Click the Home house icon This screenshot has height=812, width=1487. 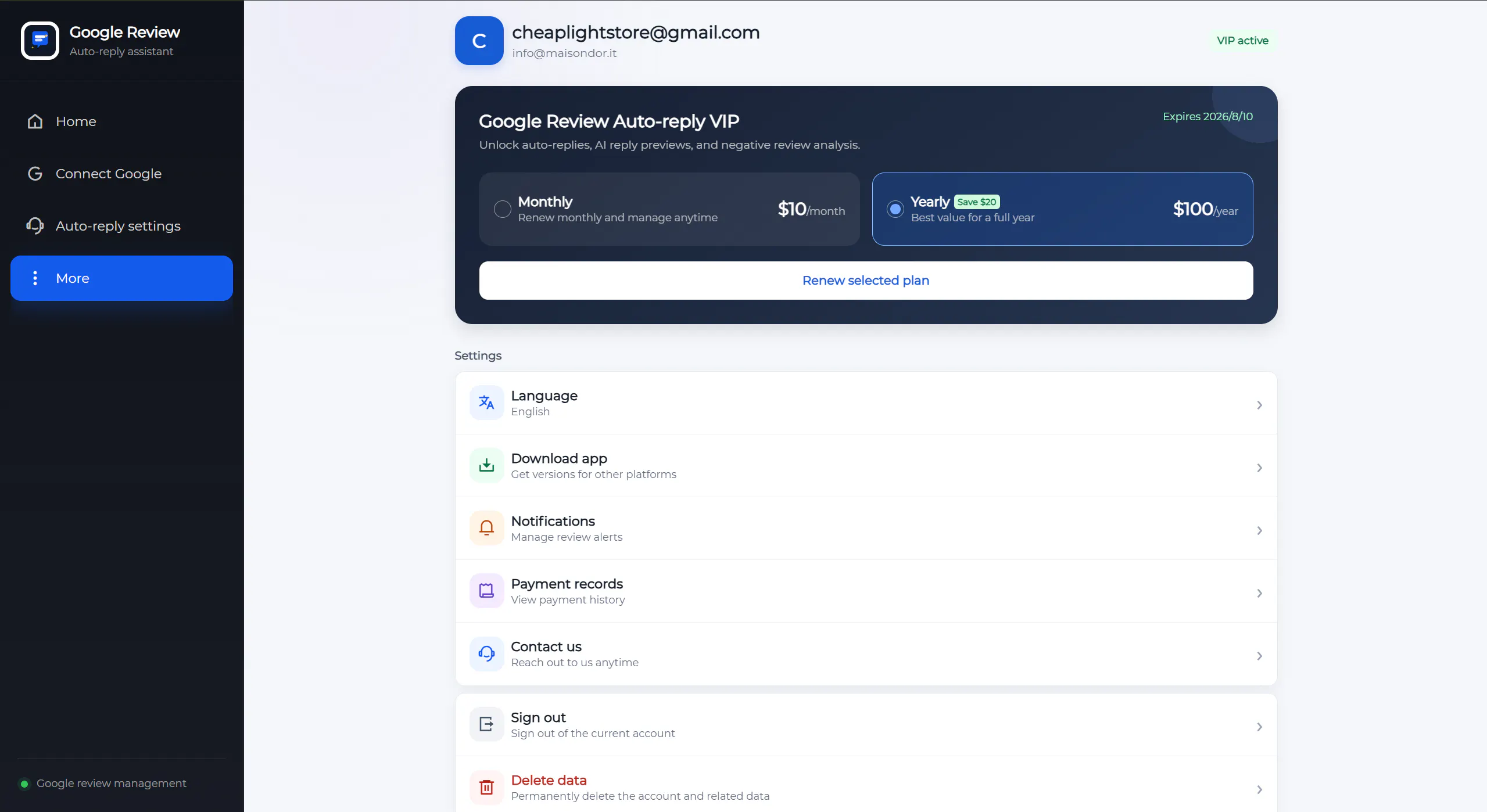35,121
